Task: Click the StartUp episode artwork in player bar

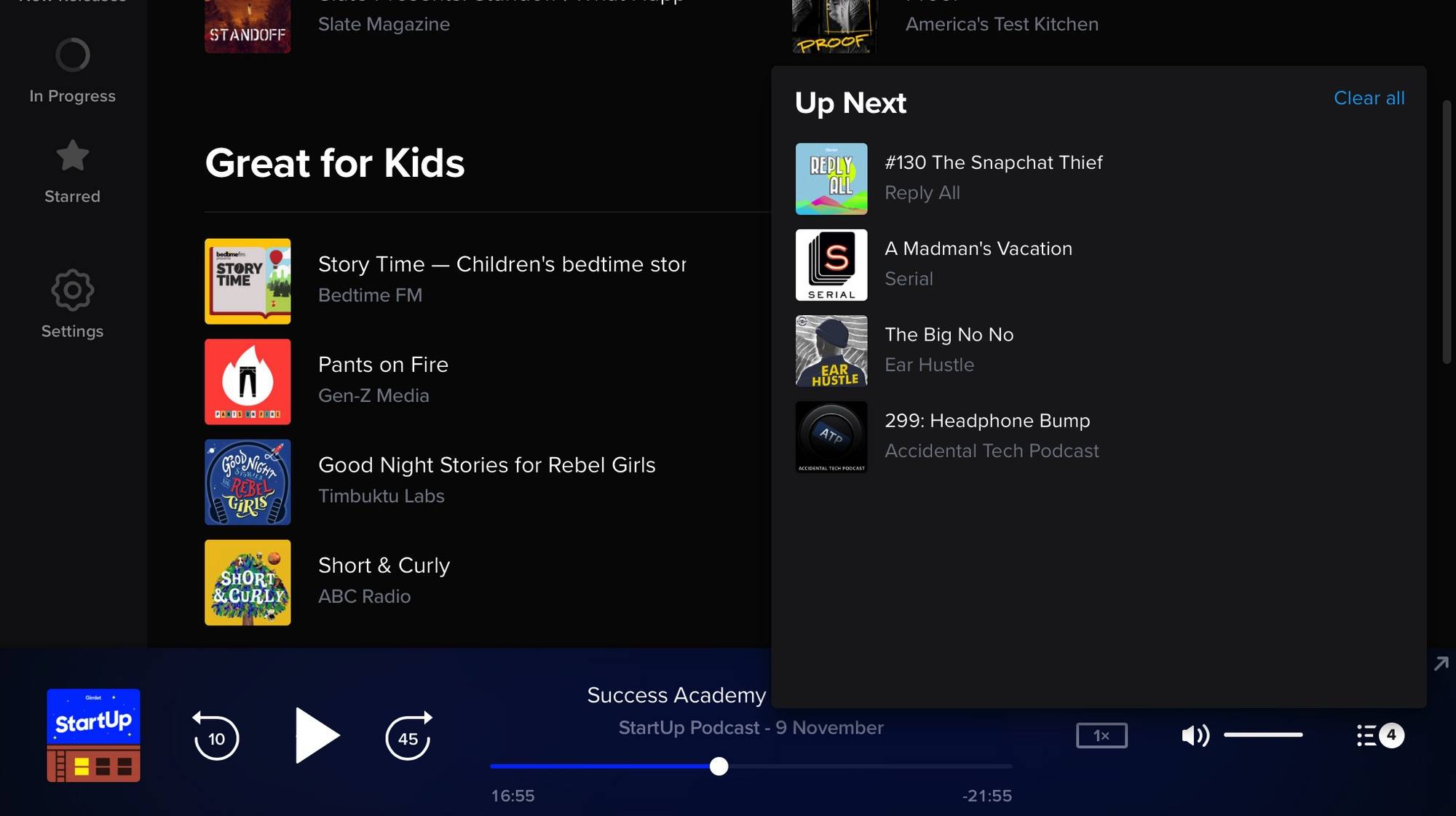Action: pos(93,735)
